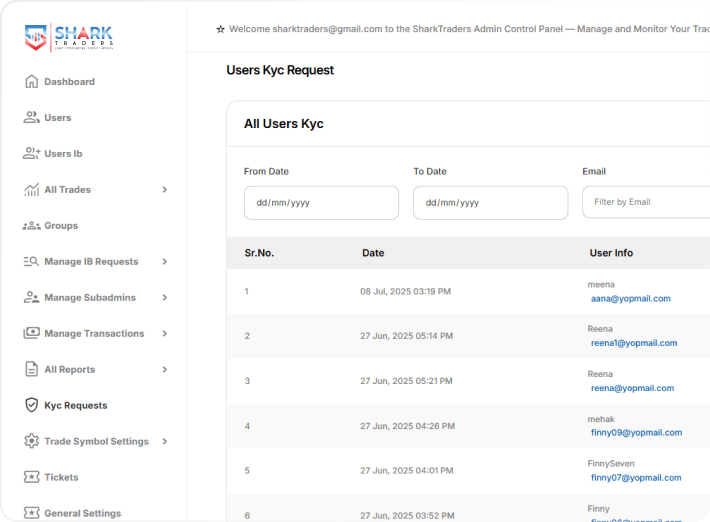710x522 pixels.
Task: Open the Tickets menu item
Action: click(x=61, y=477)
